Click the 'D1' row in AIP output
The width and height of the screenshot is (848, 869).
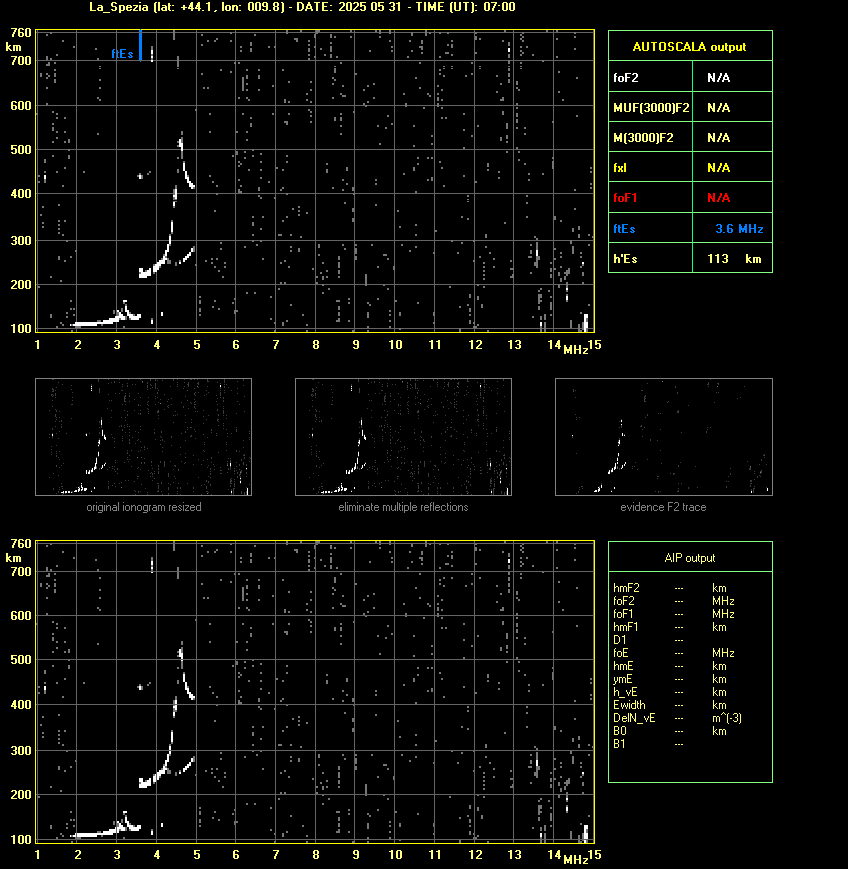pos(648,640)
